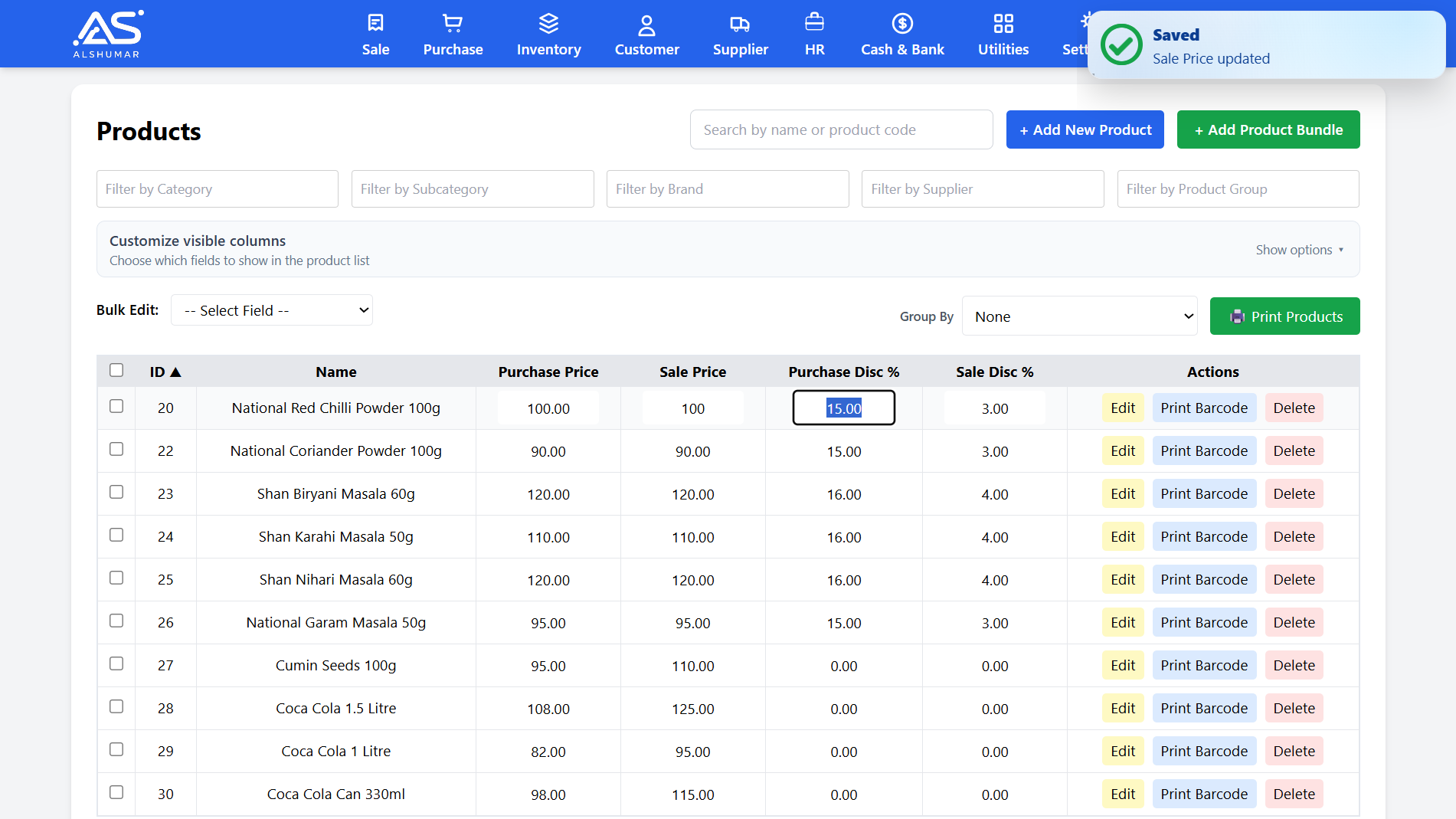Click the Add New Product button

[1085, 129]
